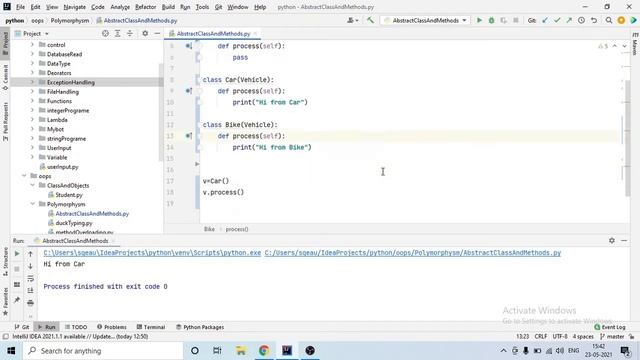The height and width of the screenshot is (360, 640).
Task: Toggle soft-wrap in Run console
Action: tap(30, 278)
